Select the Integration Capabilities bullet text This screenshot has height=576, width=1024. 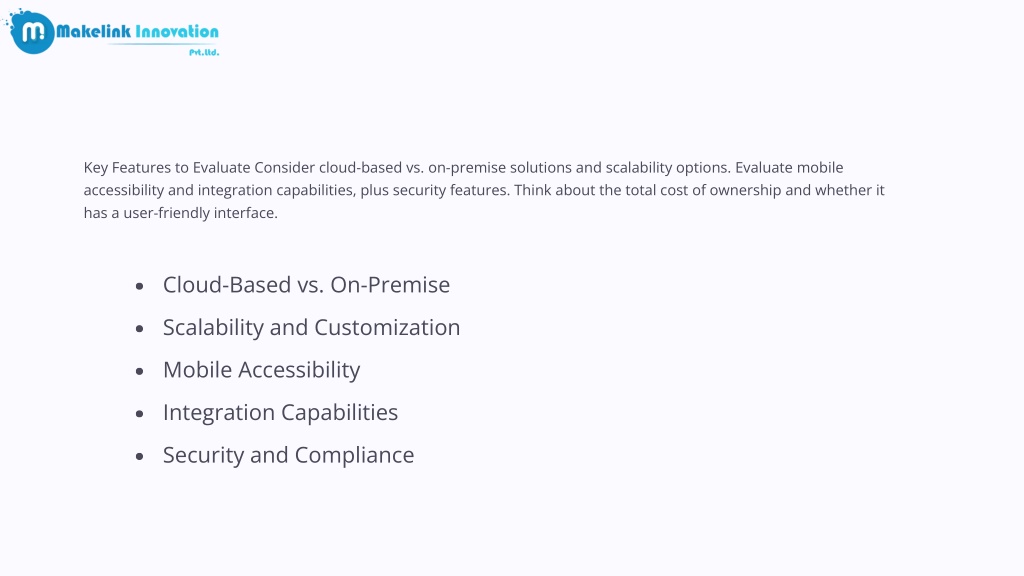[x=280, y=412]
